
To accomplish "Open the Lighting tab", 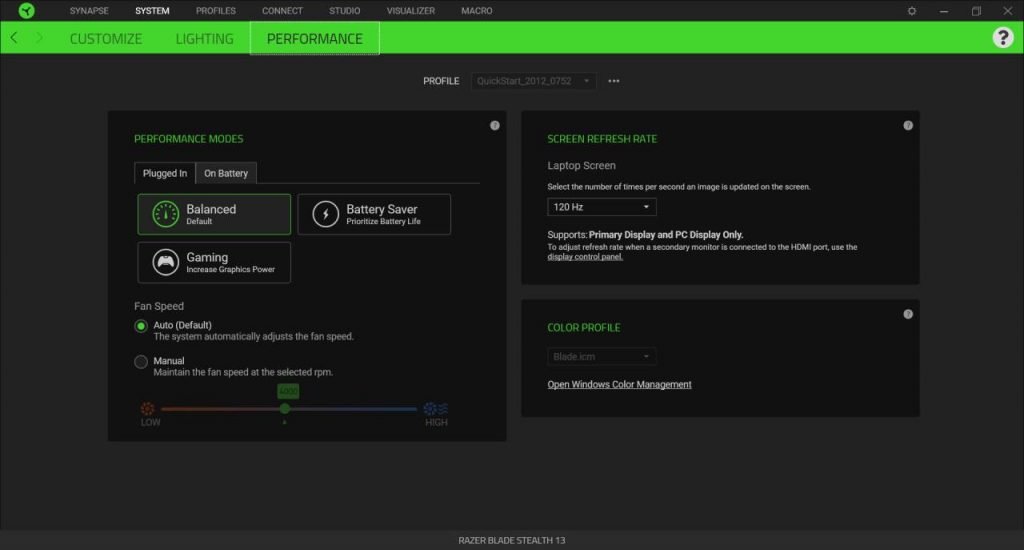I will pos(204,39).
